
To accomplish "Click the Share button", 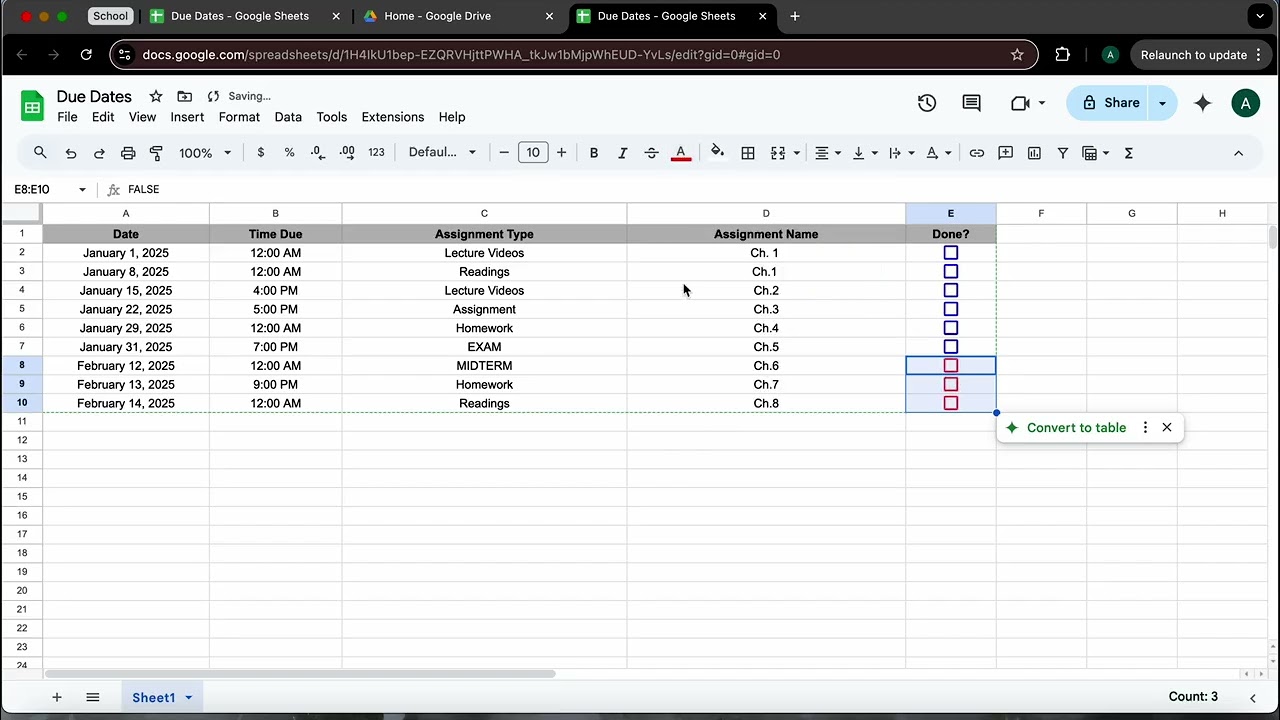I will click(1110, 103).
